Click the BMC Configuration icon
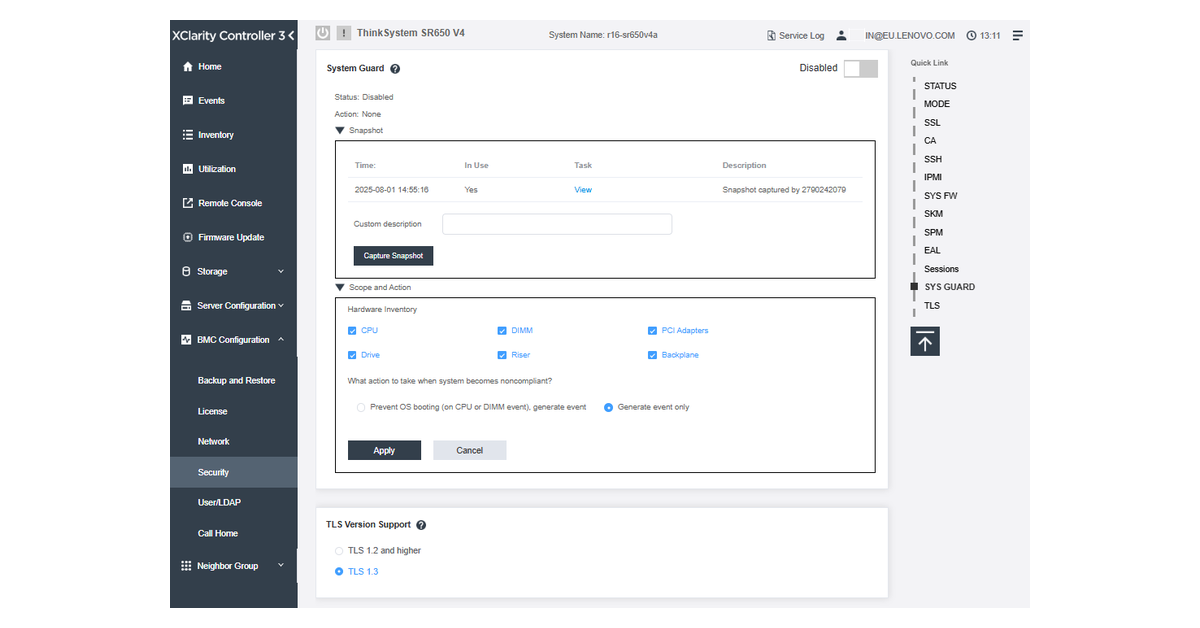1200x628 pixels. click(x=187, y=340)
